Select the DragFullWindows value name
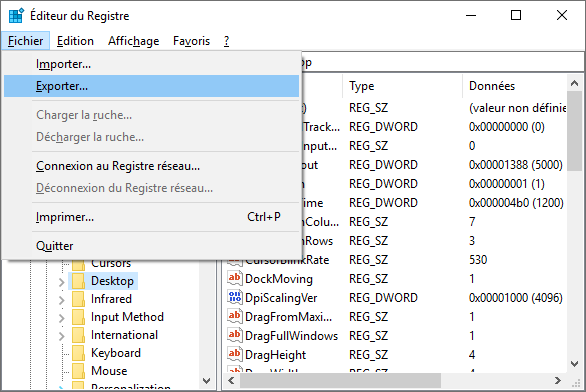586x392 pixels. click(x=292, y=336)
